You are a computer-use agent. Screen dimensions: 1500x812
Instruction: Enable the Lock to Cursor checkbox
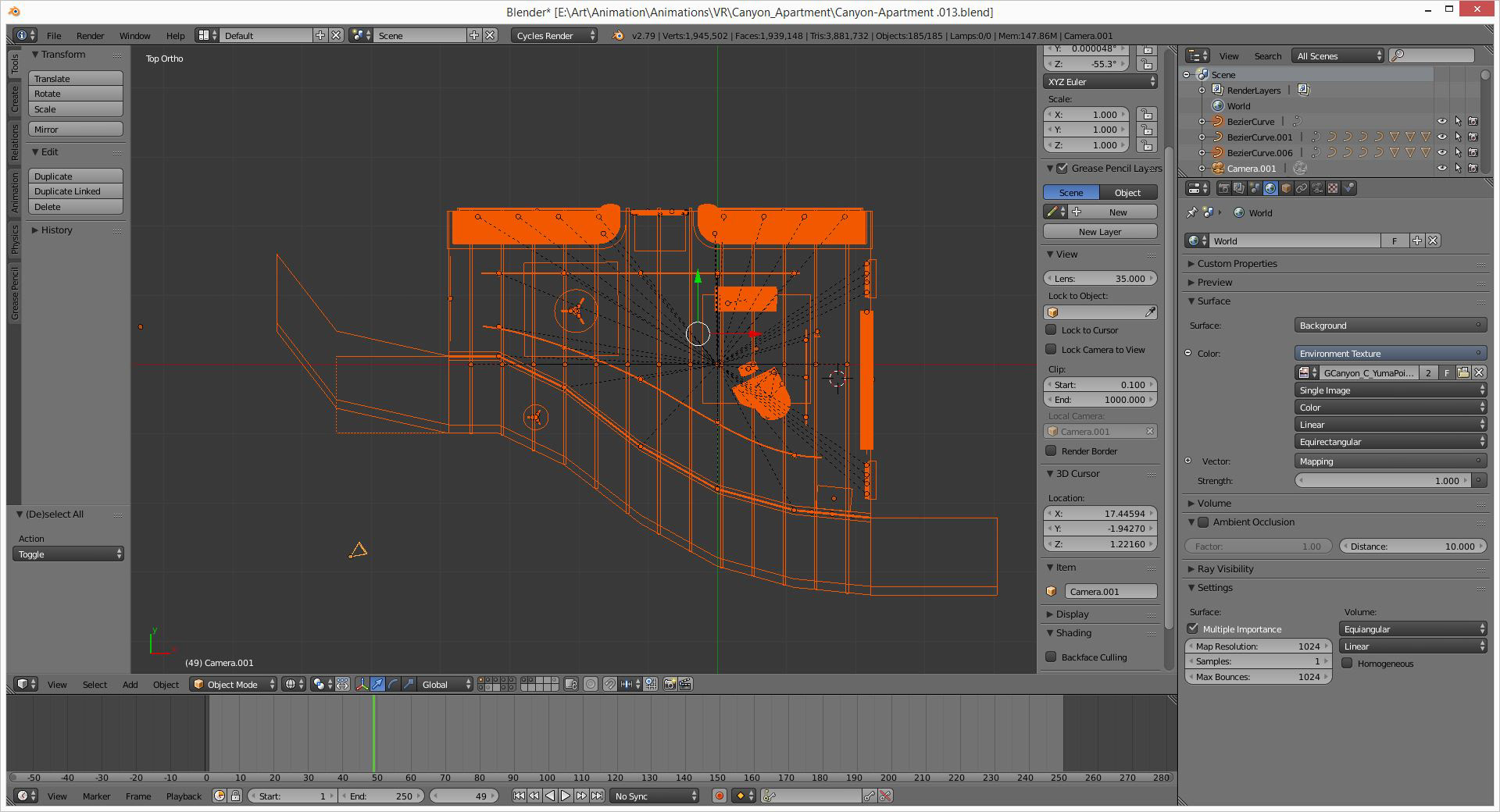pos(1052,330)
